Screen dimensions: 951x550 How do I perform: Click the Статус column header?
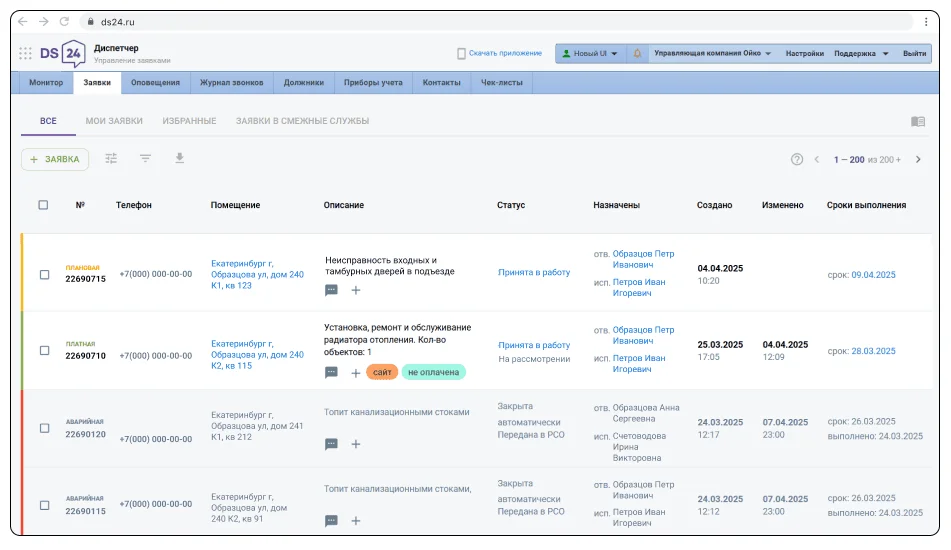tap(511, 205)
